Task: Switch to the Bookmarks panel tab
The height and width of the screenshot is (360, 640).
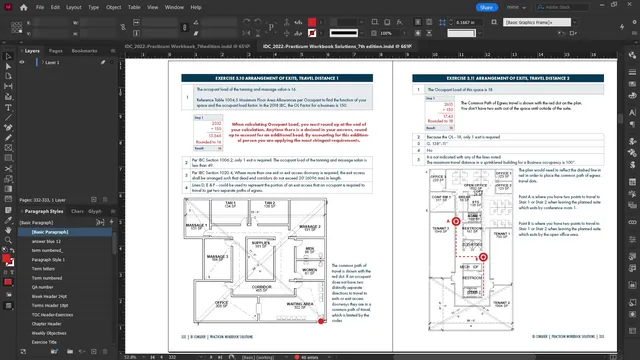Action: pyautogui.click(x=84, y=51)
